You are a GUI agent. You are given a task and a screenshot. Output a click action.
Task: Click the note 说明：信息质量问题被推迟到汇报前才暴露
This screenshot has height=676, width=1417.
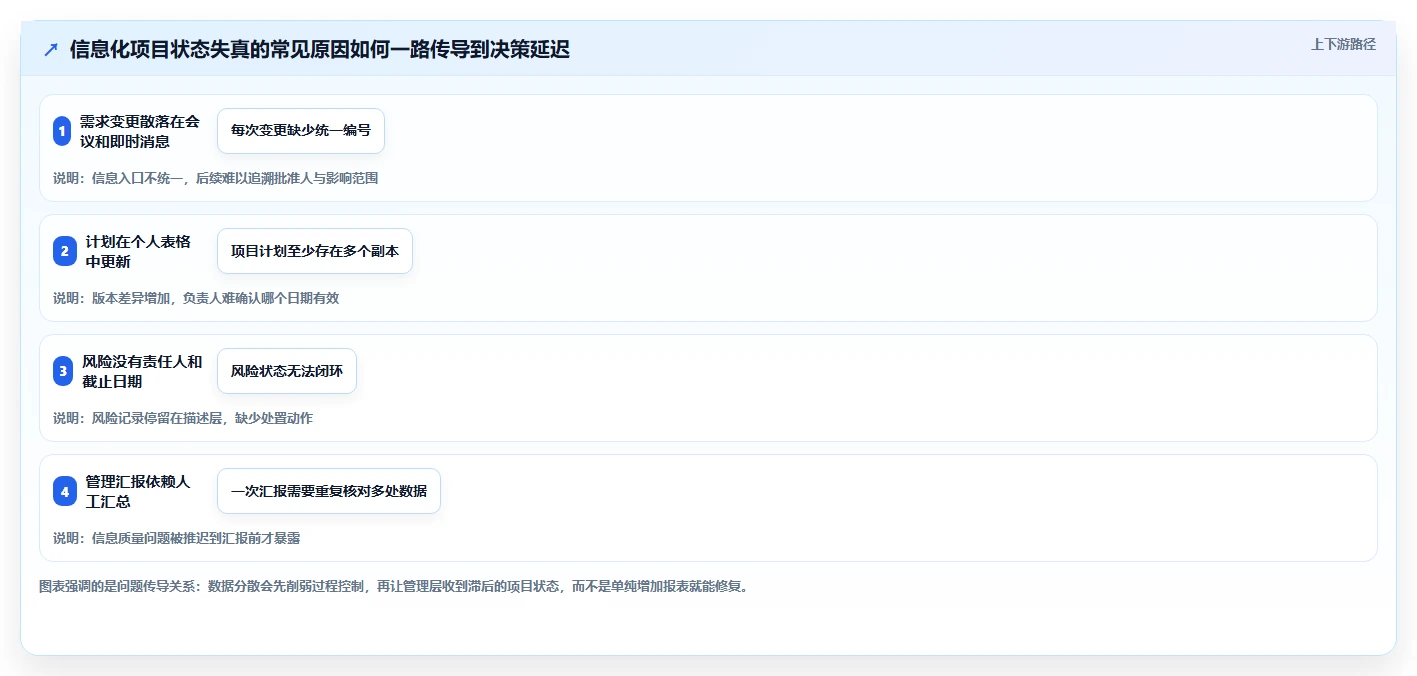click(x=177, y=538)
